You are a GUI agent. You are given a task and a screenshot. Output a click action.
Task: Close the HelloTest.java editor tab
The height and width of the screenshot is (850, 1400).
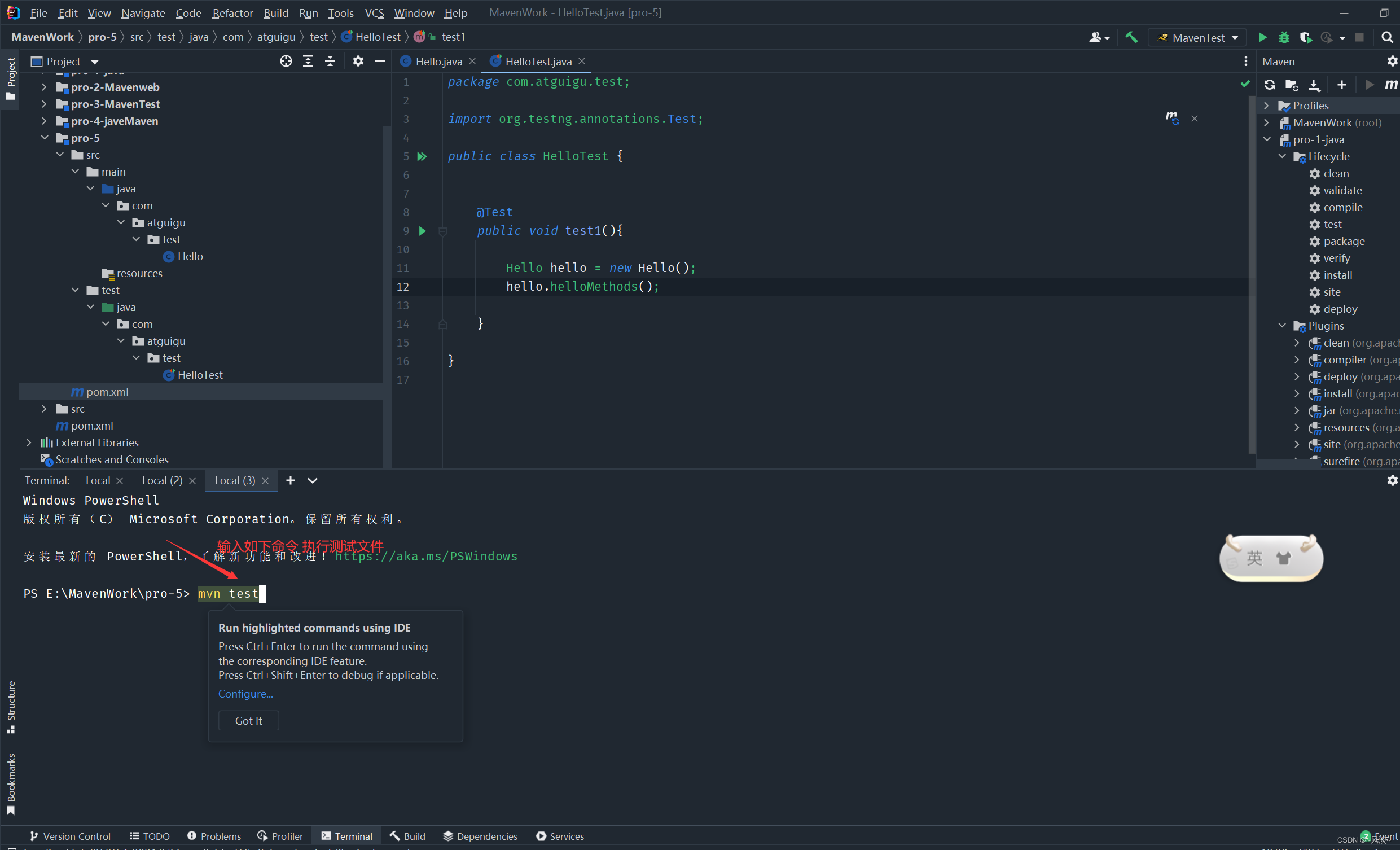pos(582,62)
